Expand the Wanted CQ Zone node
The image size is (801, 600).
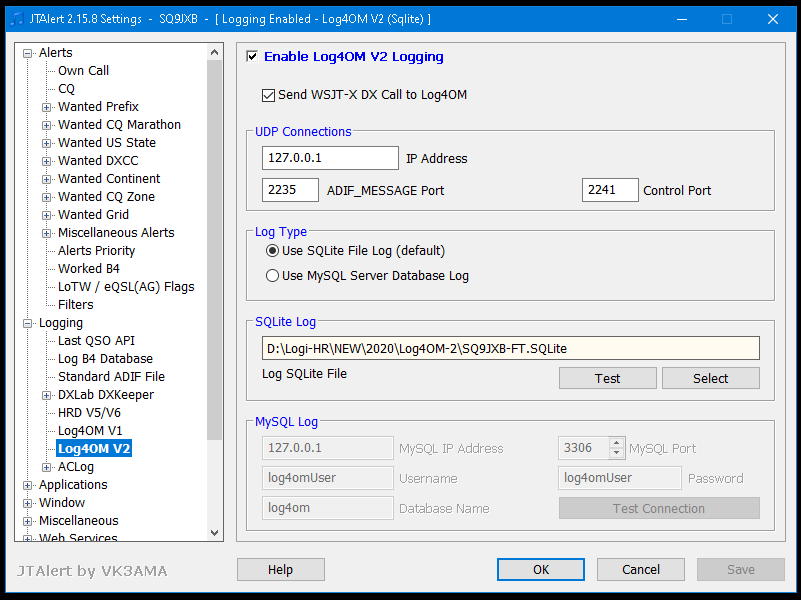coord(46,197)
